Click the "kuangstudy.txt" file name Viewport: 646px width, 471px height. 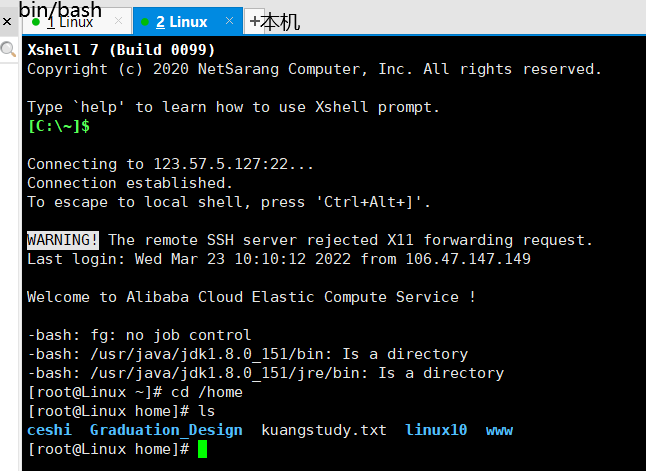(x=323, y=430)
